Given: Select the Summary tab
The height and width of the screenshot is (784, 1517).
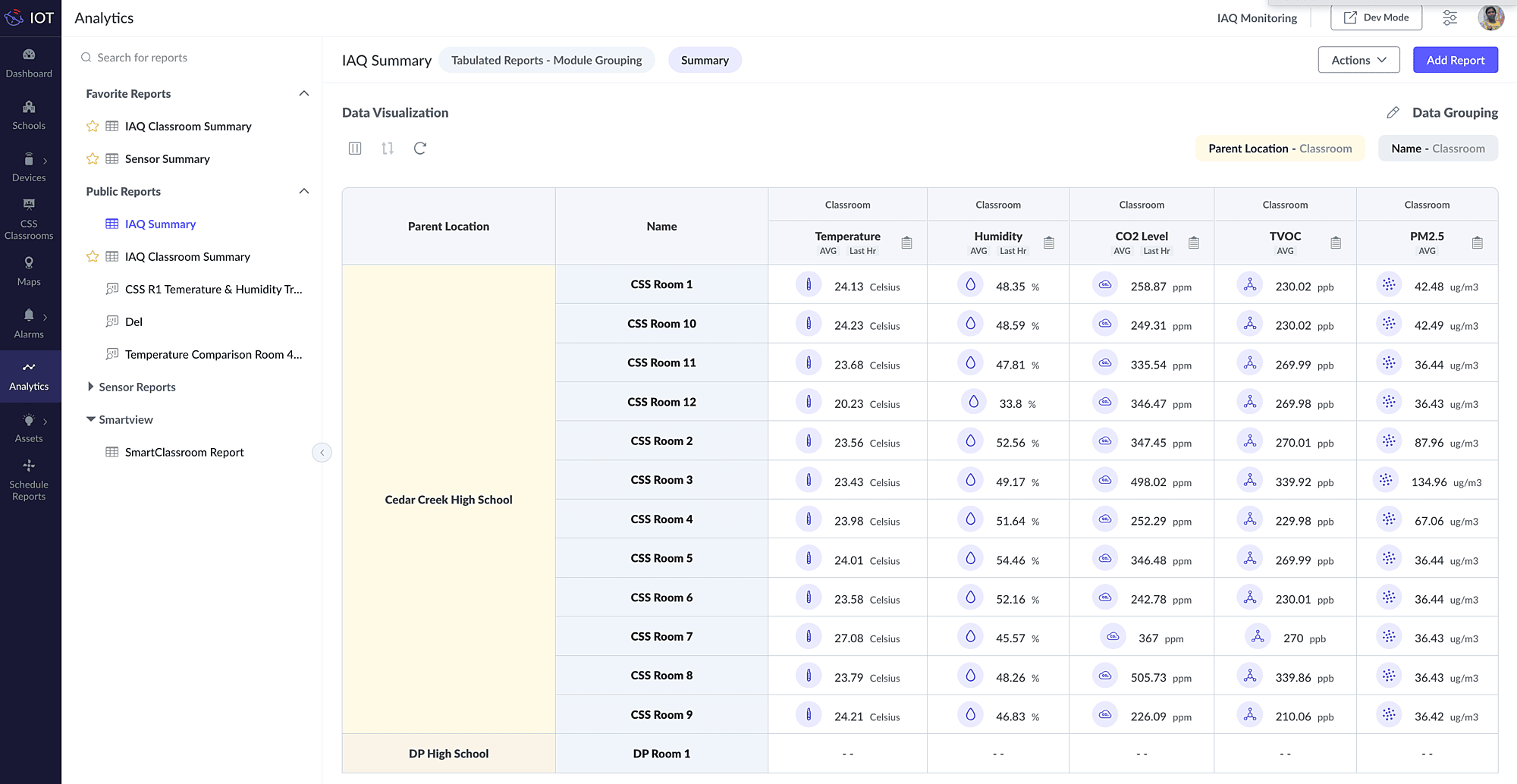Looking at the screenshot, I should tap(705, 60).
